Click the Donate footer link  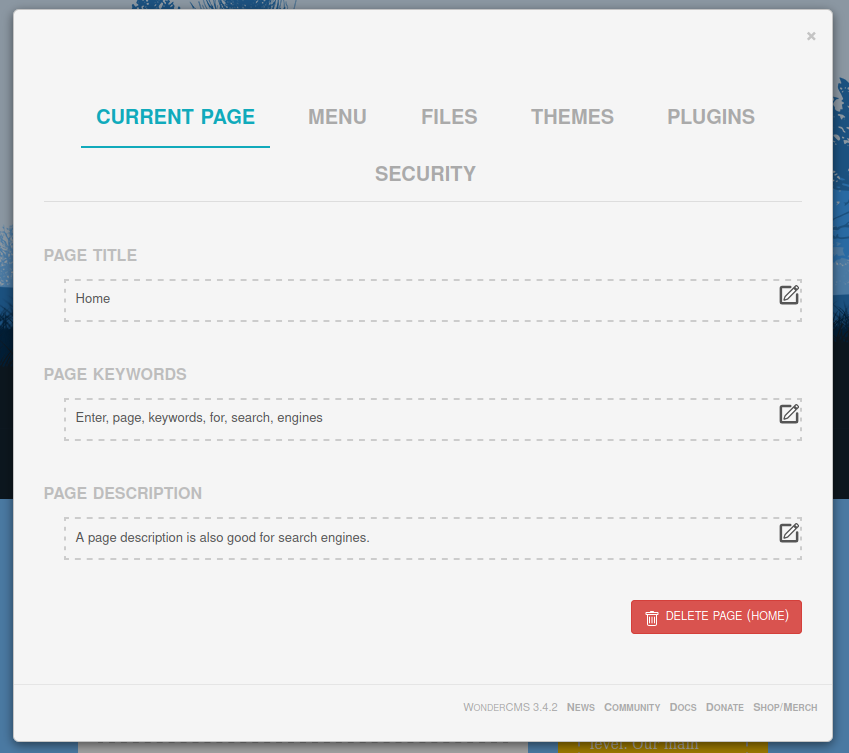(724, 707)
